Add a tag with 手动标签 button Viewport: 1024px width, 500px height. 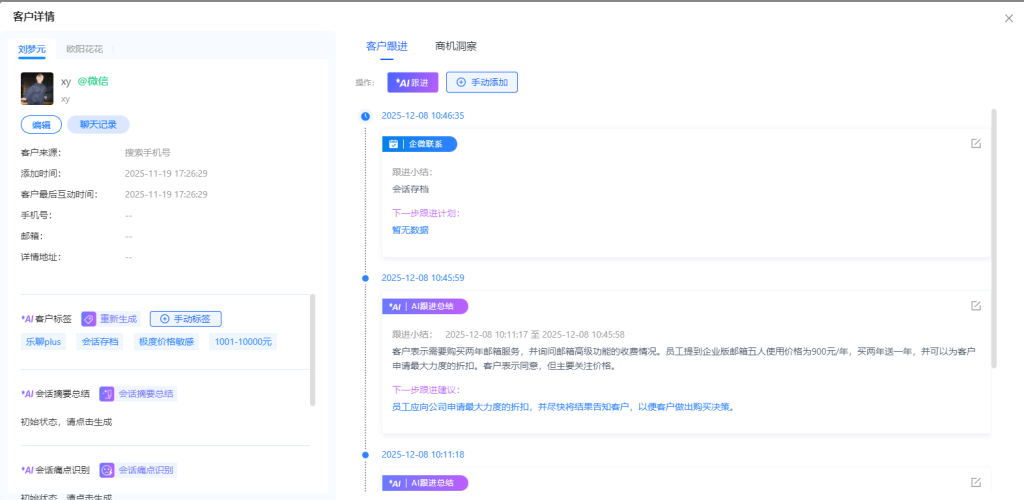185,319
